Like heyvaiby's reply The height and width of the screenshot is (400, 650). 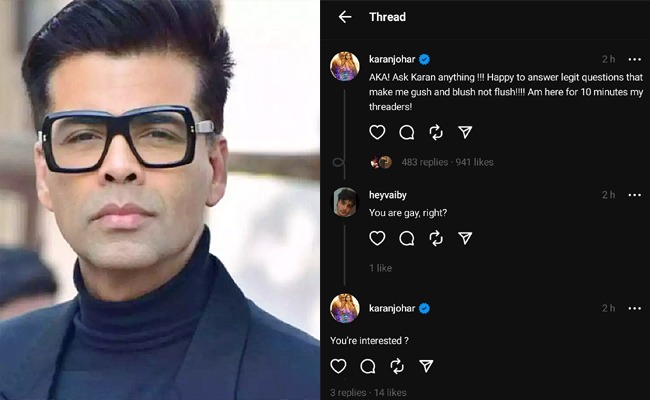click(x=377, y=238)
